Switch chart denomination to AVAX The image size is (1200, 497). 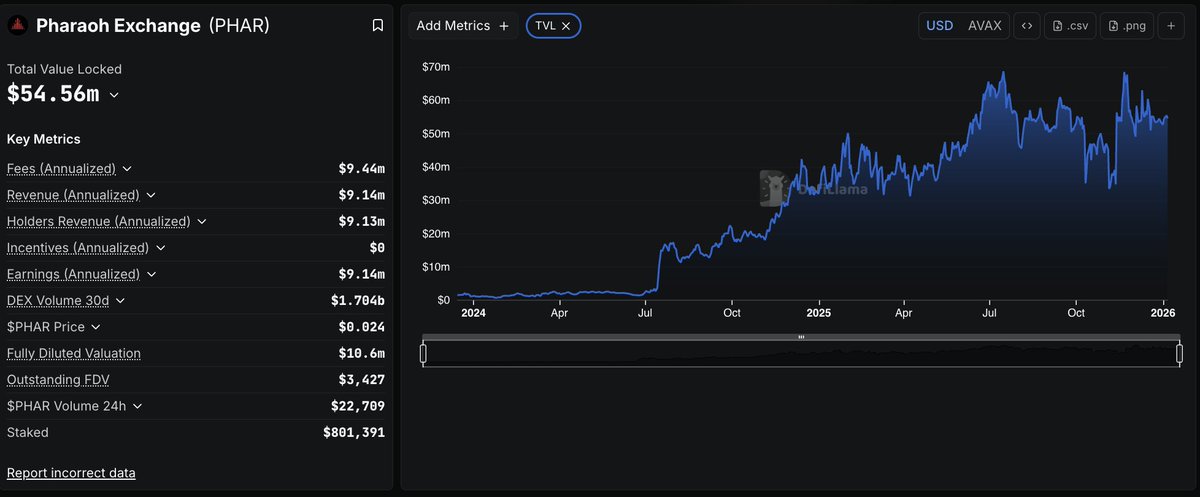[984, 26]
